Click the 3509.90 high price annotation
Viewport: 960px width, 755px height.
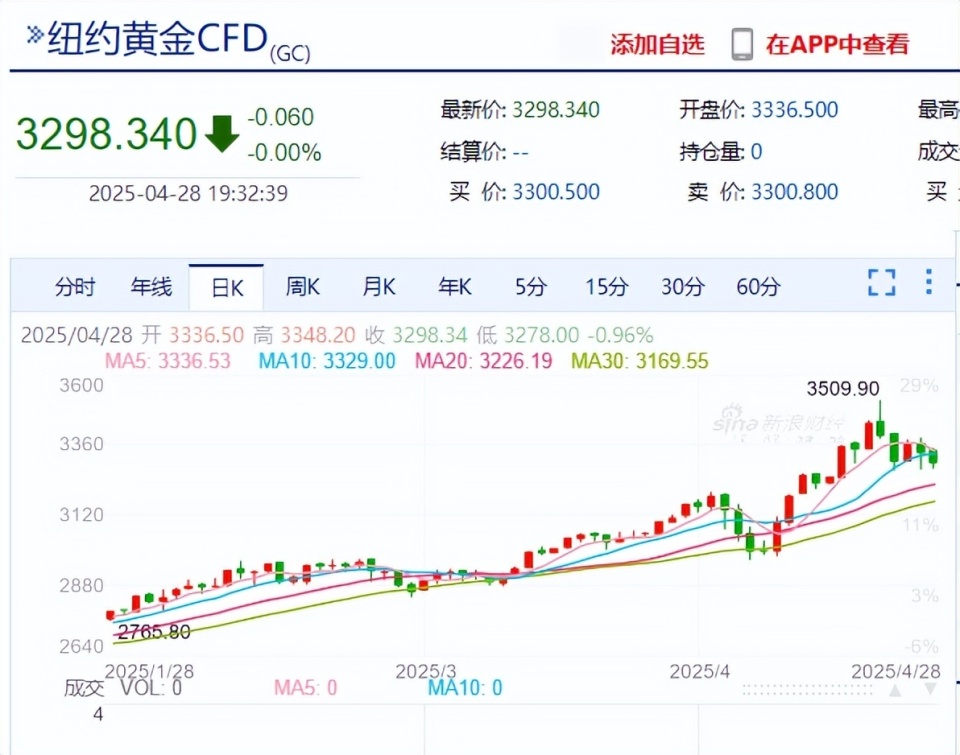(x=842, y=388)
